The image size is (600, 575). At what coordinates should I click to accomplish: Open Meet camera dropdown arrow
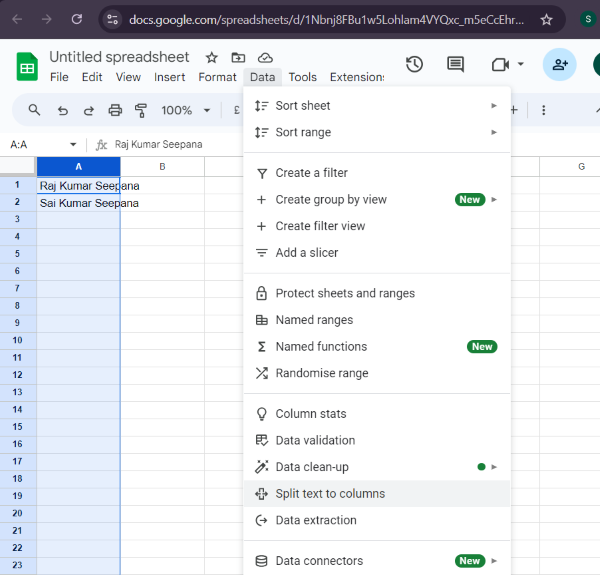click(x=520, y=64)
